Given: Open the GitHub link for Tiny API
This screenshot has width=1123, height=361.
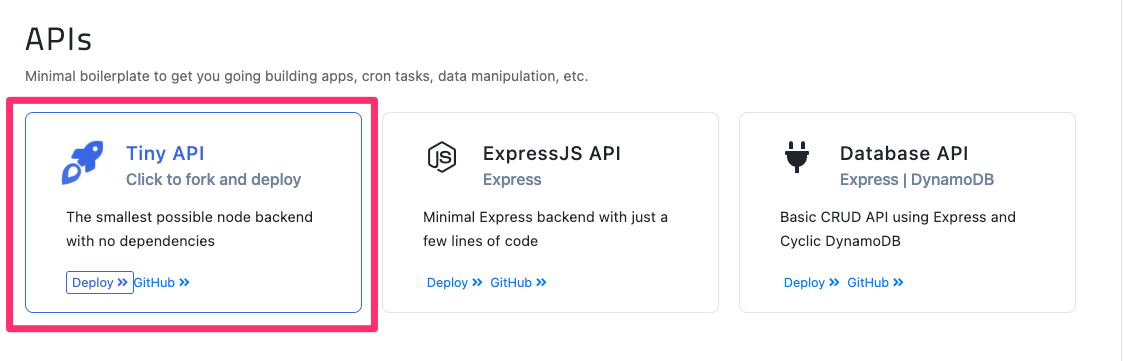Looking at the screenshot, I should [162, 282].
